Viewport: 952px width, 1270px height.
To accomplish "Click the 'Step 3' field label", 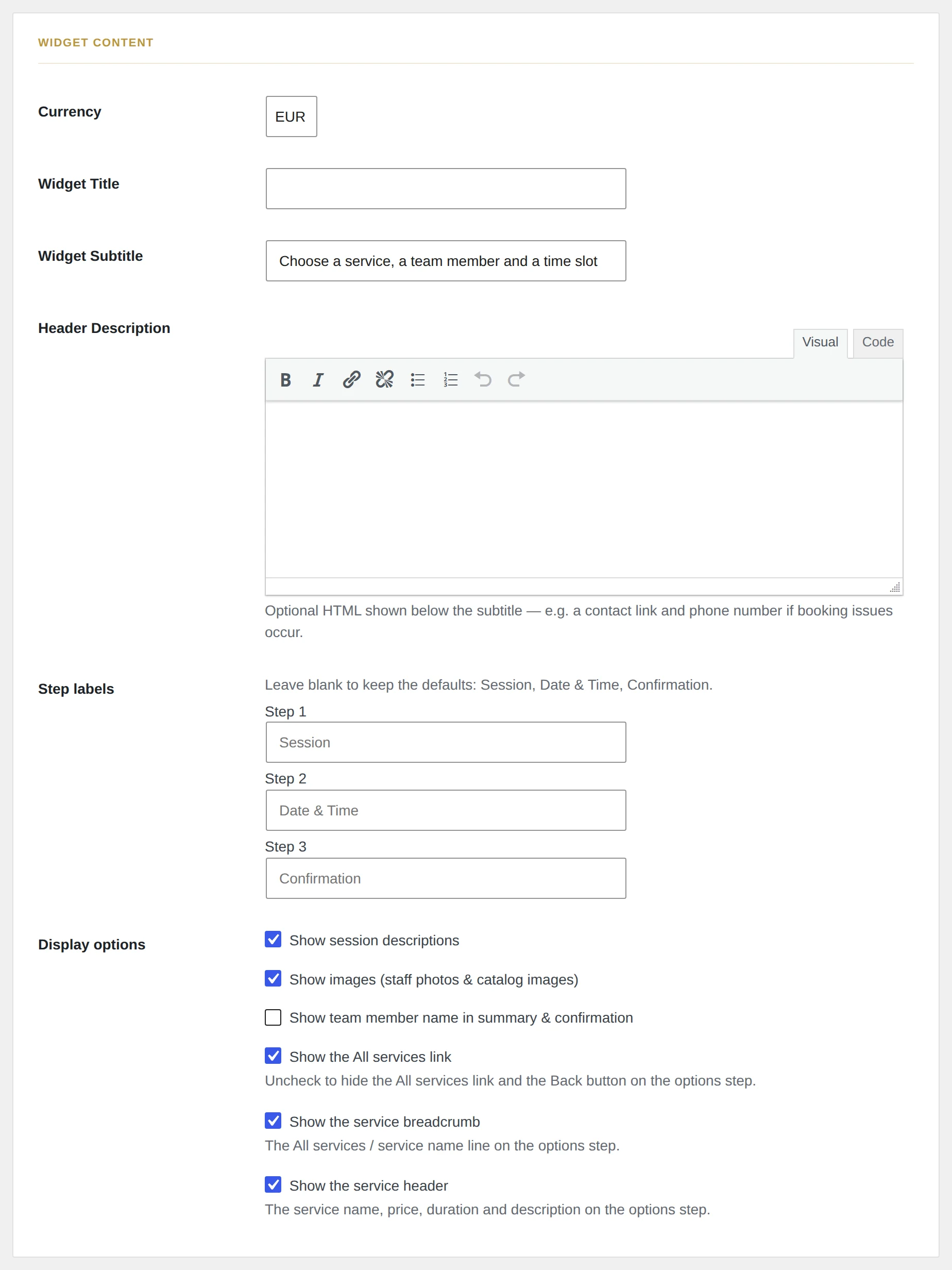I will [x=285, y=847].
